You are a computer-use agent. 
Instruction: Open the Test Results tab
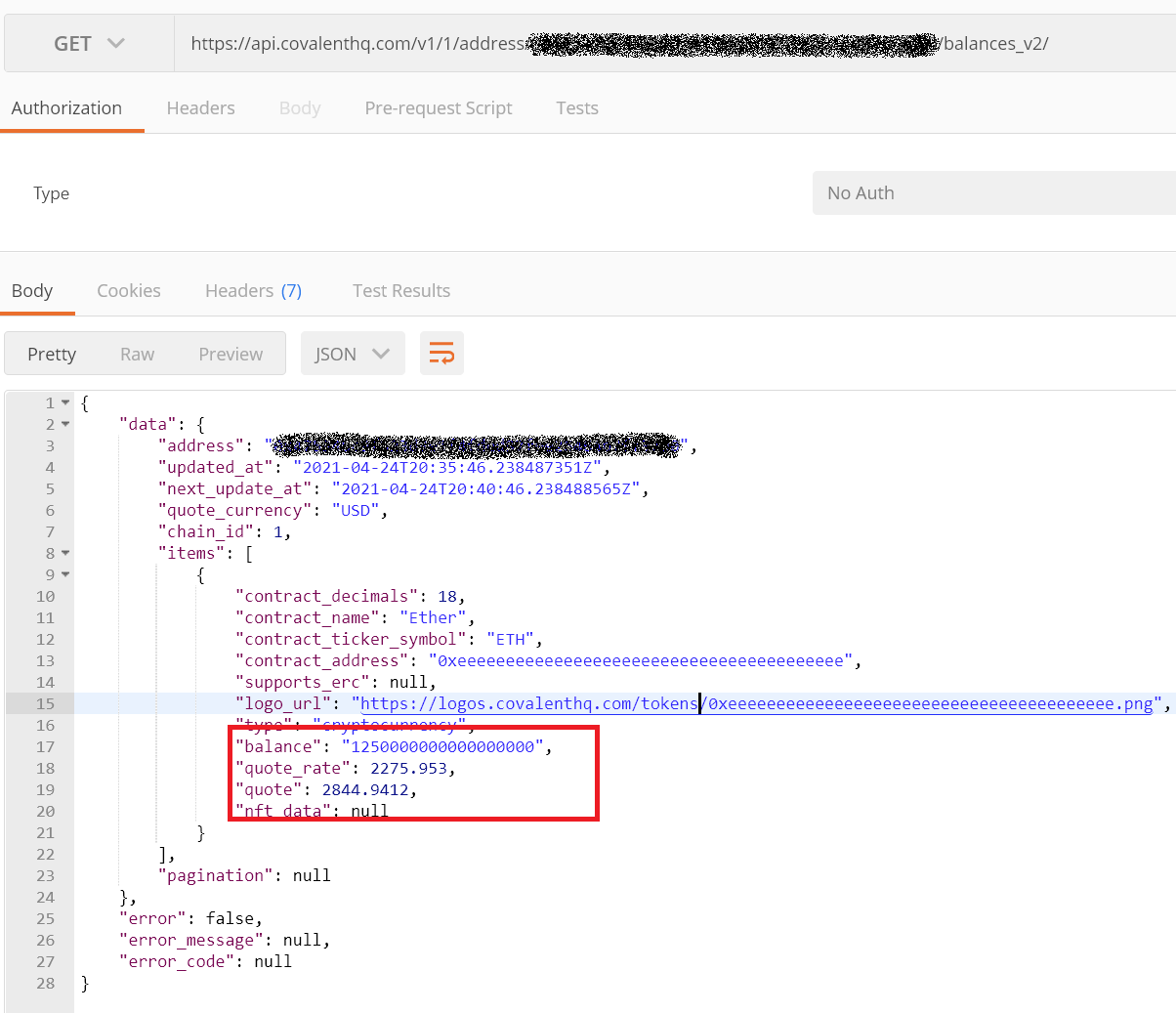coord(401,291)
